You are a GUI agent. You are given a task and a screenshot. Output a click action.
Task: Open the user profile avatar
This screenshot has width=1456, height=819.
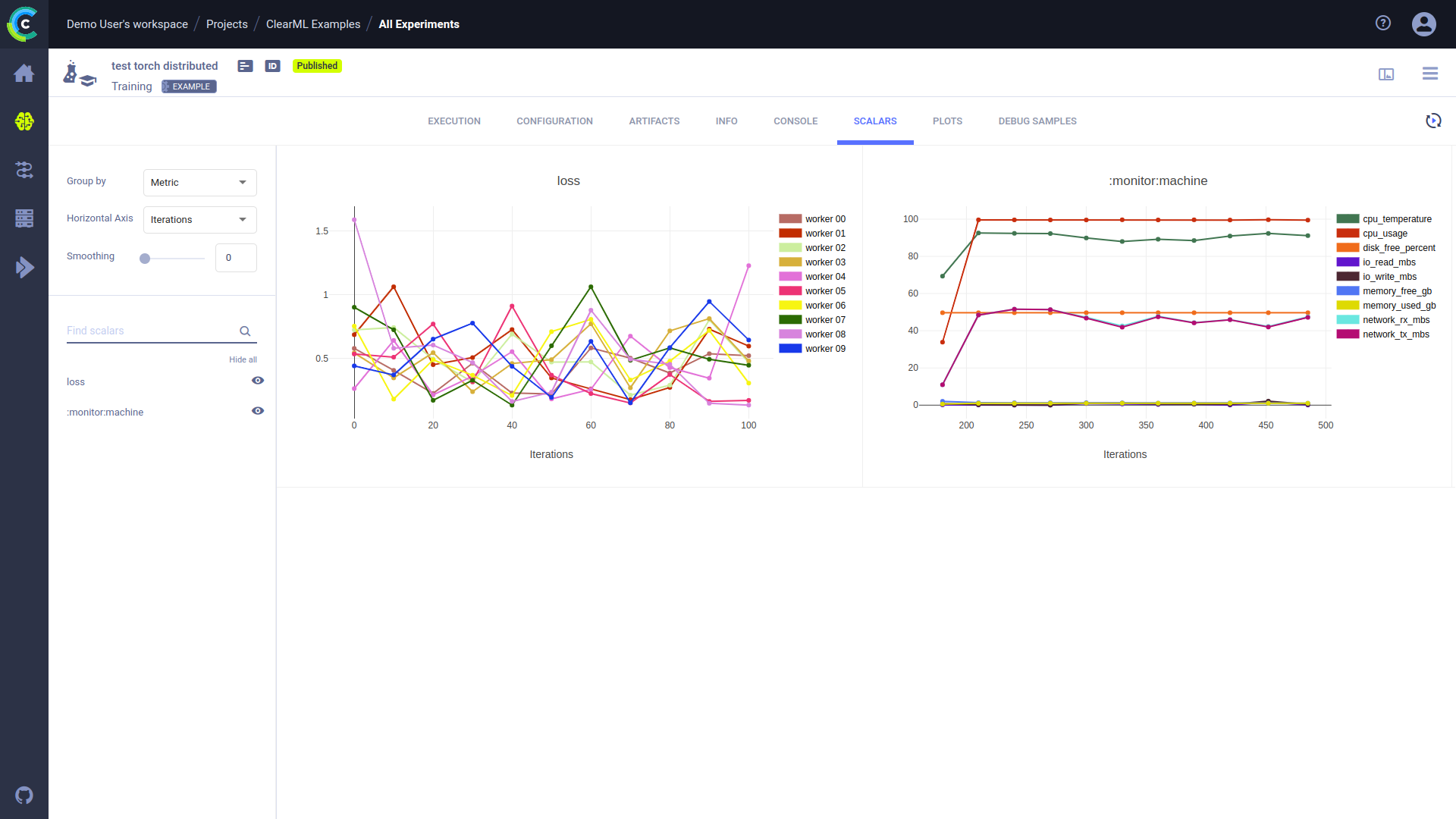(x=1424, y=24)
